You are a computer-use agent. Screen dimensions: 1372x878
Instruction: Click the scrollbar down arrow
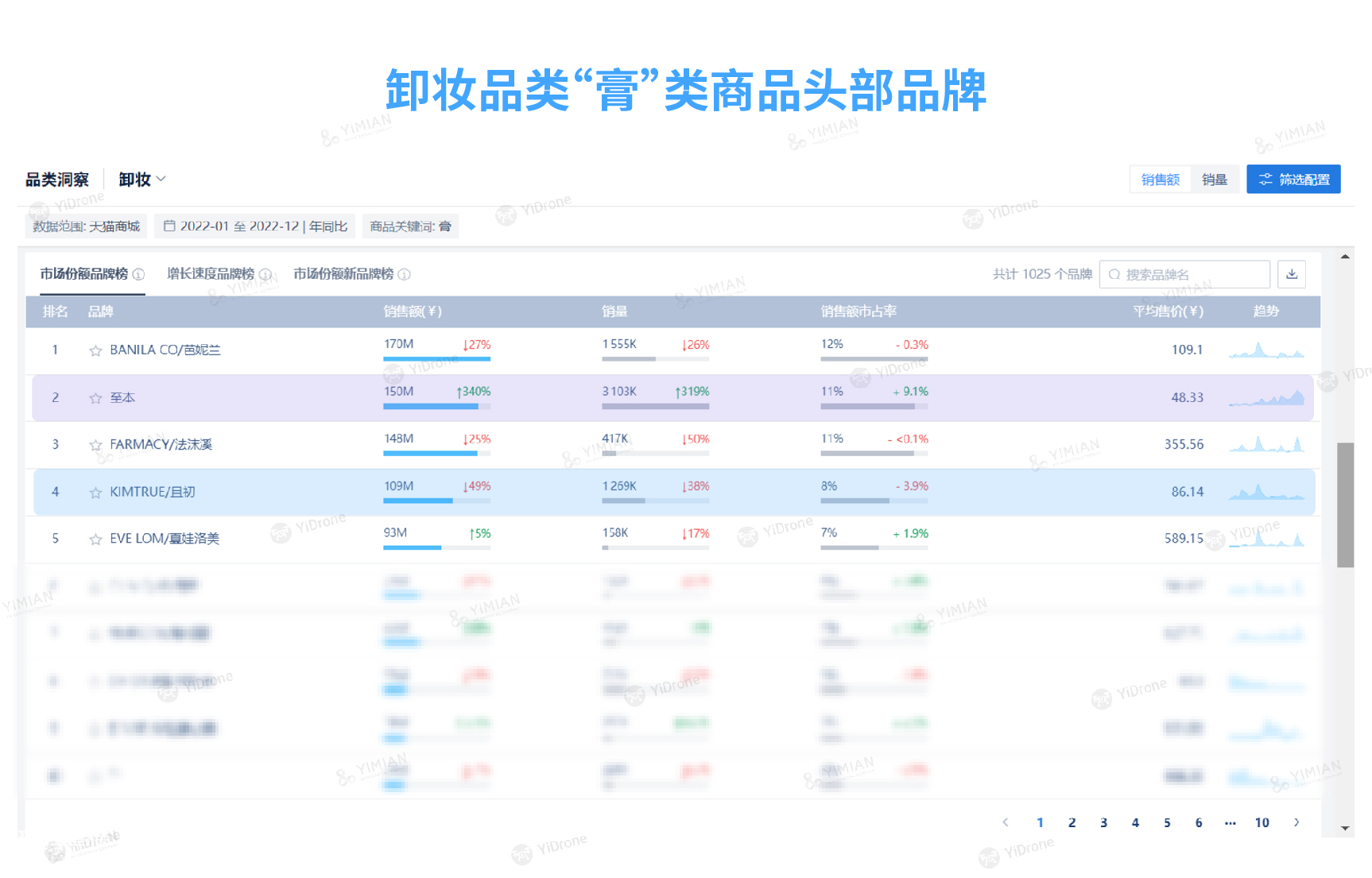coord(1345,828)
